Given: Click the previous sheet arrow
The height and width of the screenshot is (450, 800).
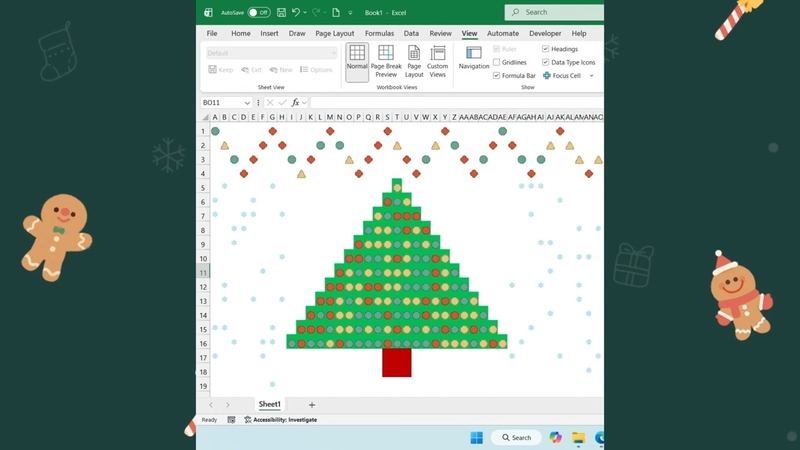Looking at the screenshot, I should tap(211, 405).
